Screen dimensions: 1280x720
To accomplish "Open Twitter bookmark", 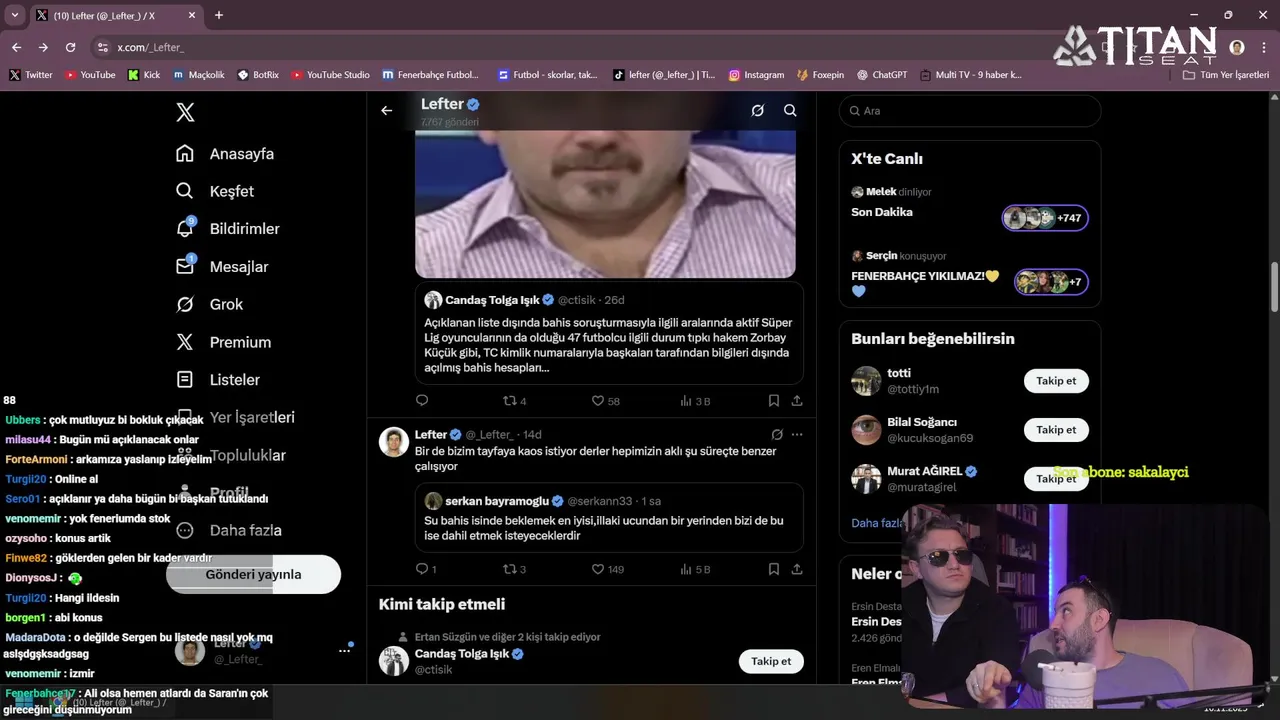I will 31,75.
